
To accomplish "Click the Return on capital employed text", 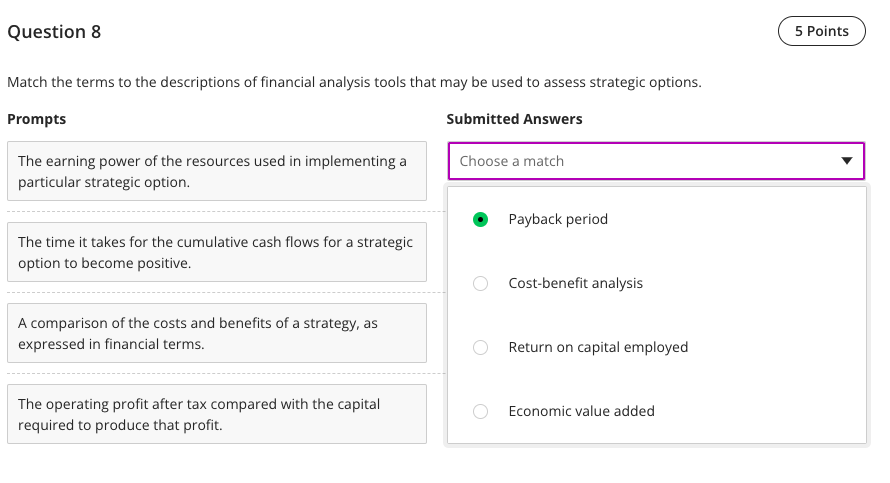I will (x=598, y=347).
